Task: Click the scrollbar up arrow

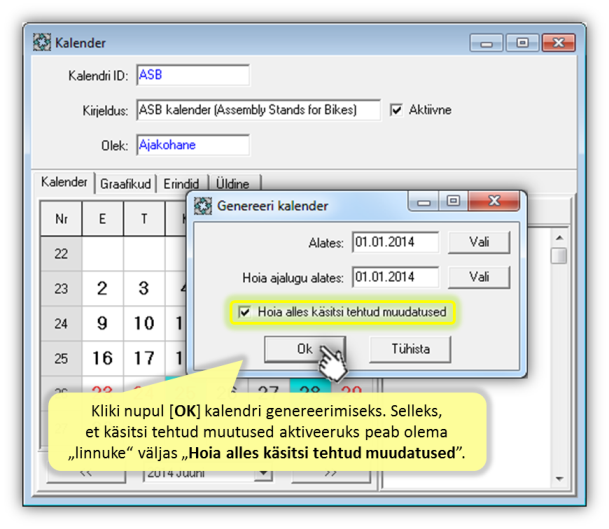Action: pos(559,238)
